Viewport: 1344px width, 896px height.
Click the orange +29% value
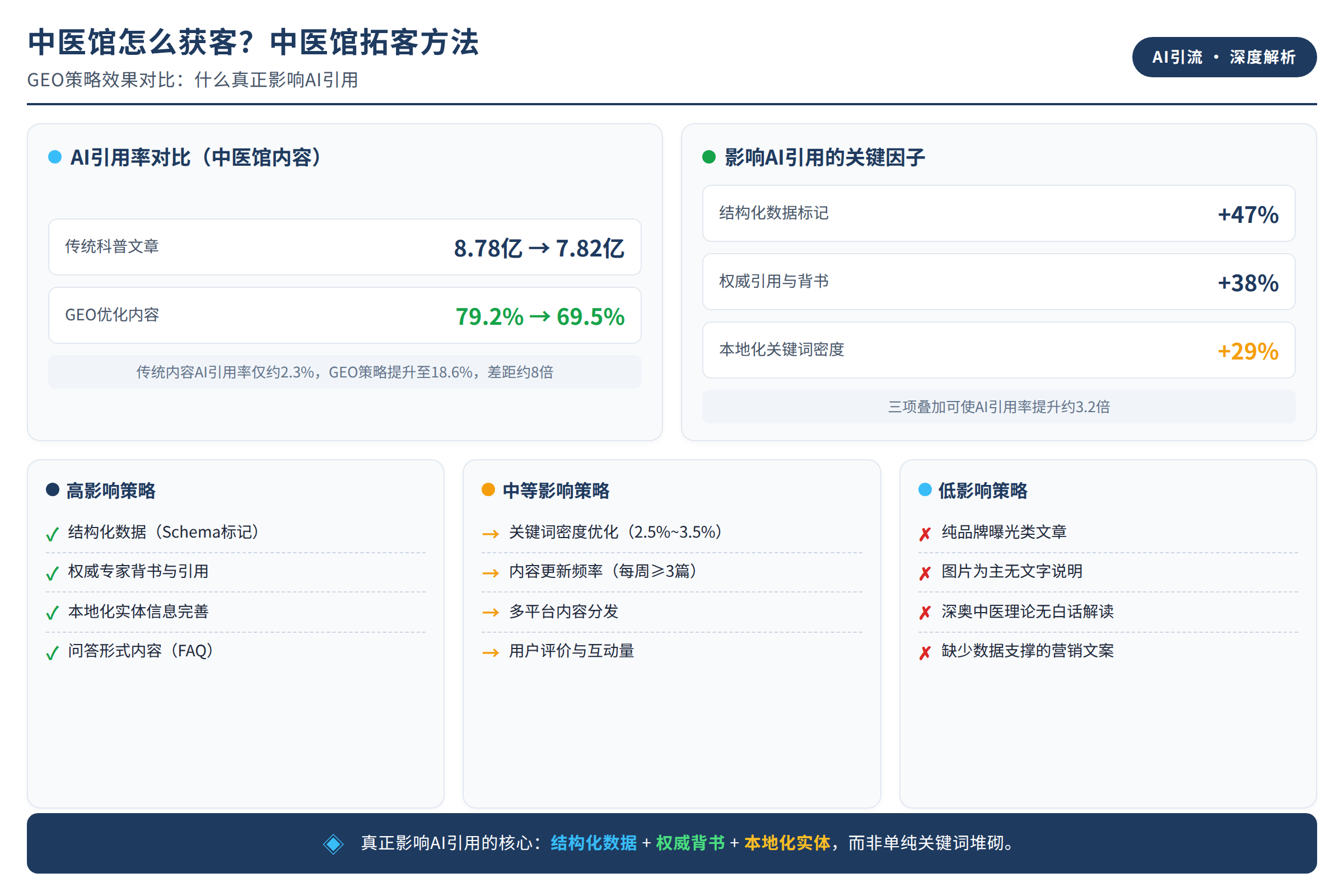1248,352
